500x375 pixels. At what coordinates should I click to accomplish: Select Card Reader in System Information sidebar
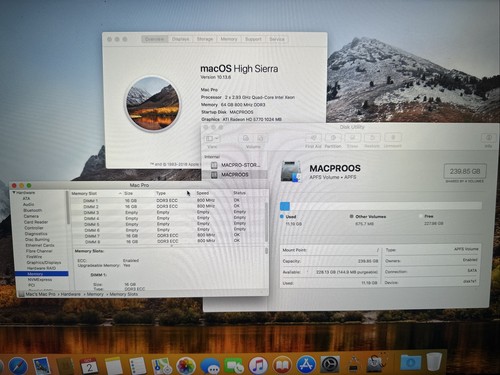click(x=36, y=222)
